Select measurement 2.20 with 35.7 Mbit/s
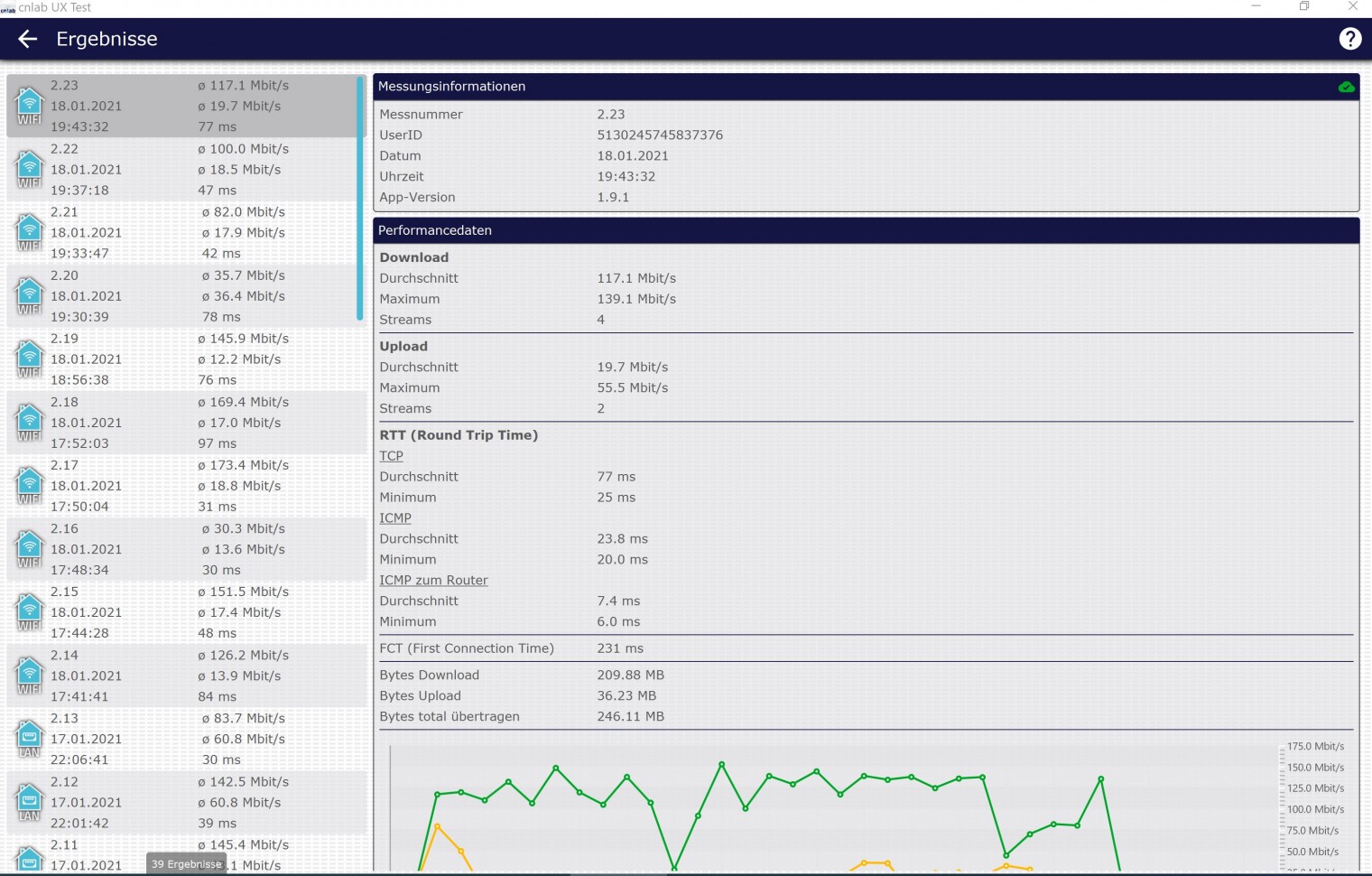Viewport: 1372px width, 876px height. (181, 296)
